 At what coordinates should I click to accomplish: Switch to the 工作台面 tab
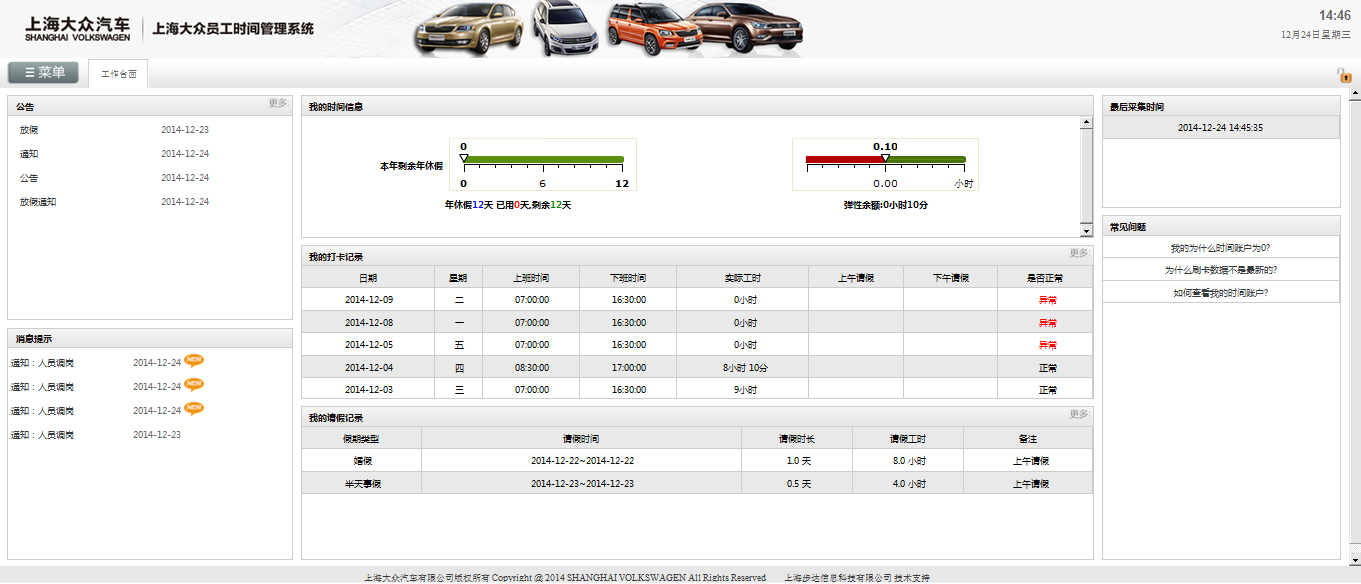click(x=118, y=74)
